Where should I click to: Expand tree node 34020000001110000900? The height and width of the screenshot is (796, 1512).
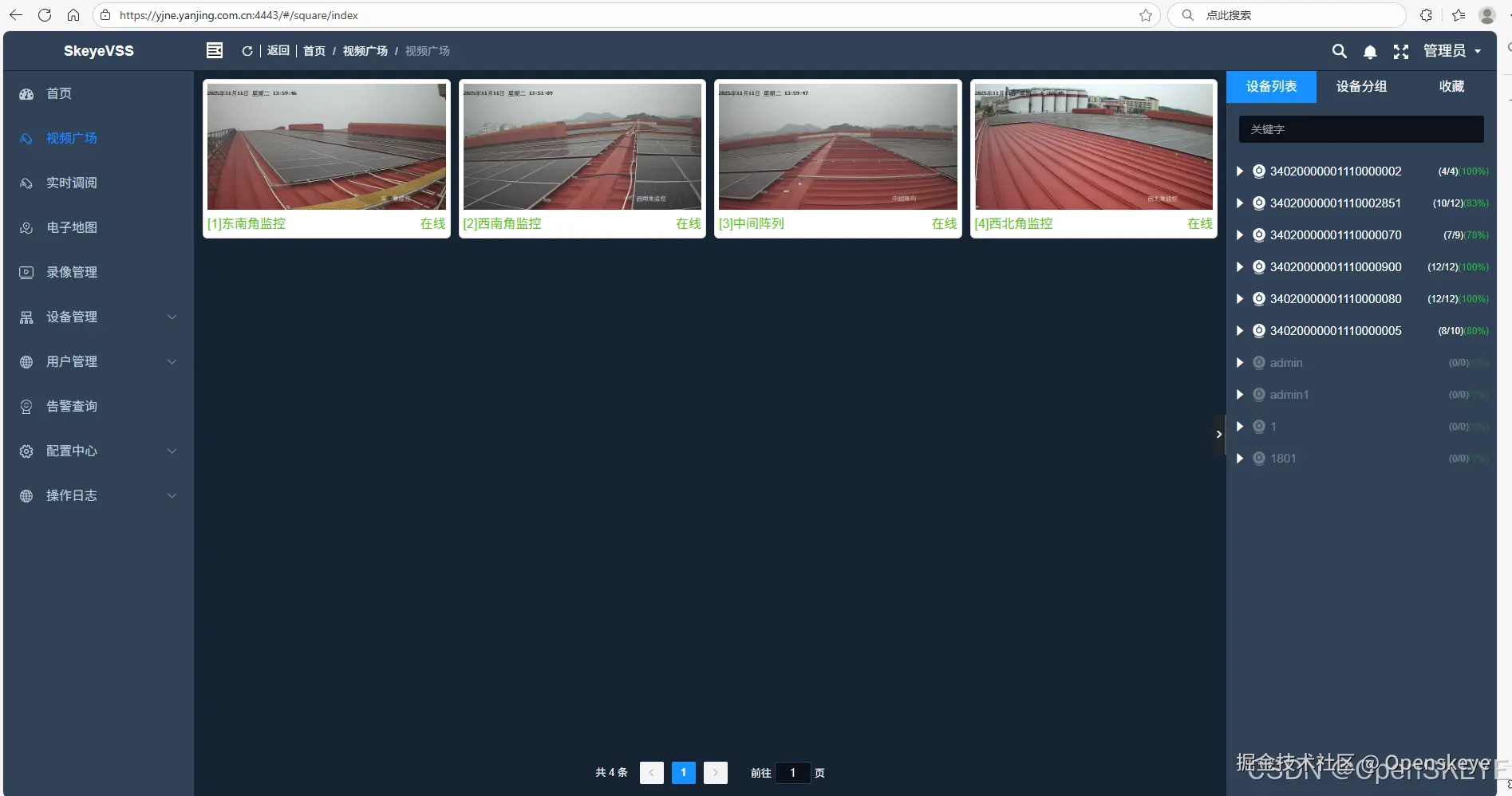click(x=1239, y=266)
